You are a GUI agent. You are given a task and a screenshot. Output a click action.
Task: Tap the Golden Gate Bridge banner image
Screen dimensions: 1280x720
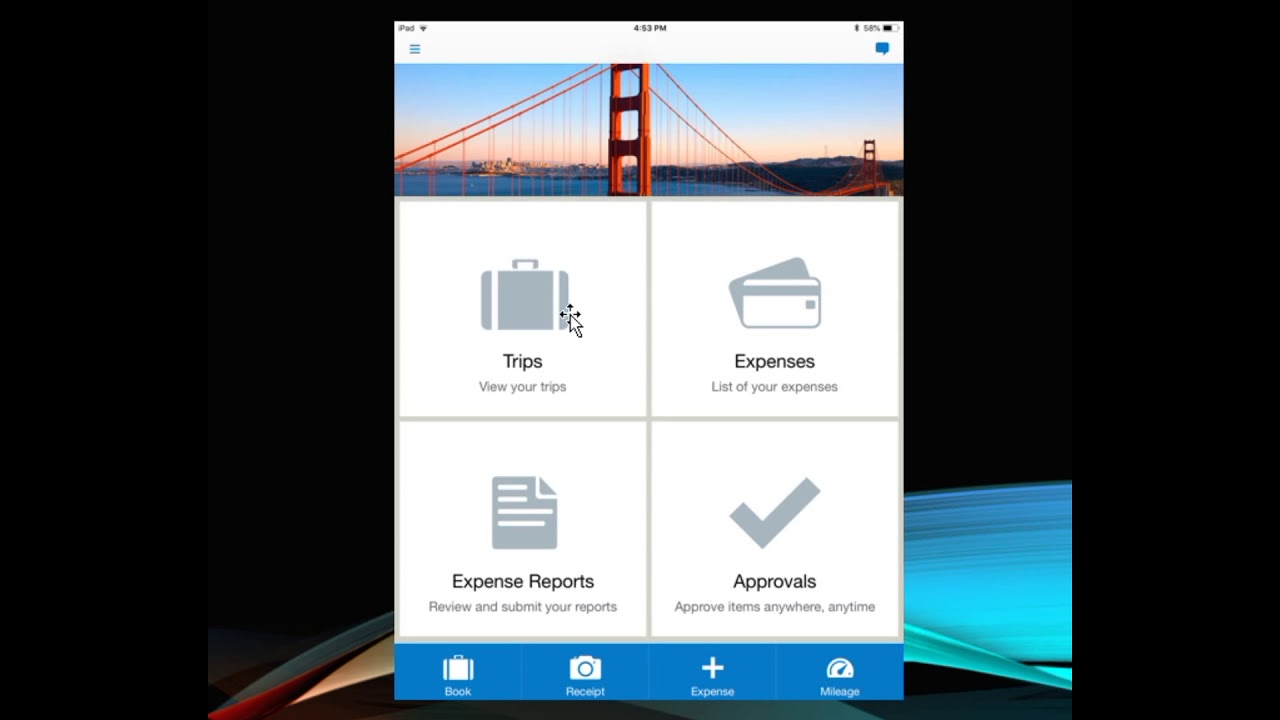pyautogui.click(x=649, y=130)
